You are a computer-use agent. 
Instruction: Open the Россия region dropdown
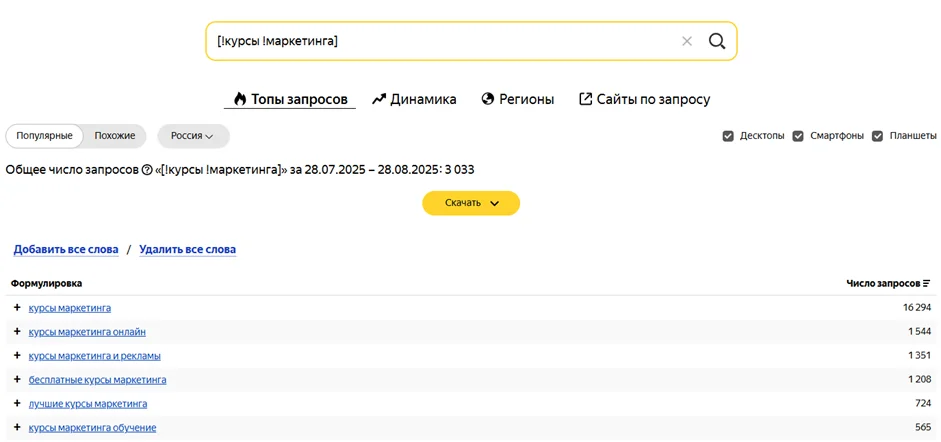193,136
